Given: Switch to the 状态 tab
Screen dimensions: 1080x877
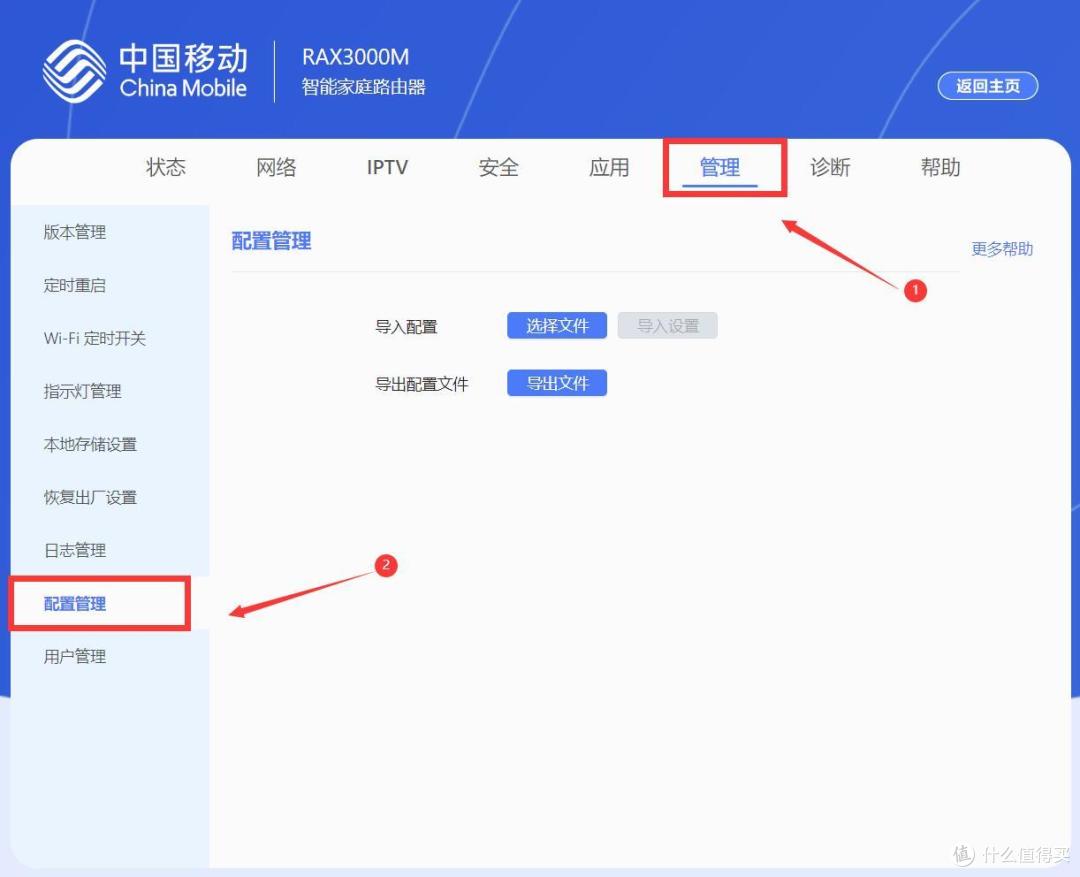Looking at the screenshot, I should point(165,168).
